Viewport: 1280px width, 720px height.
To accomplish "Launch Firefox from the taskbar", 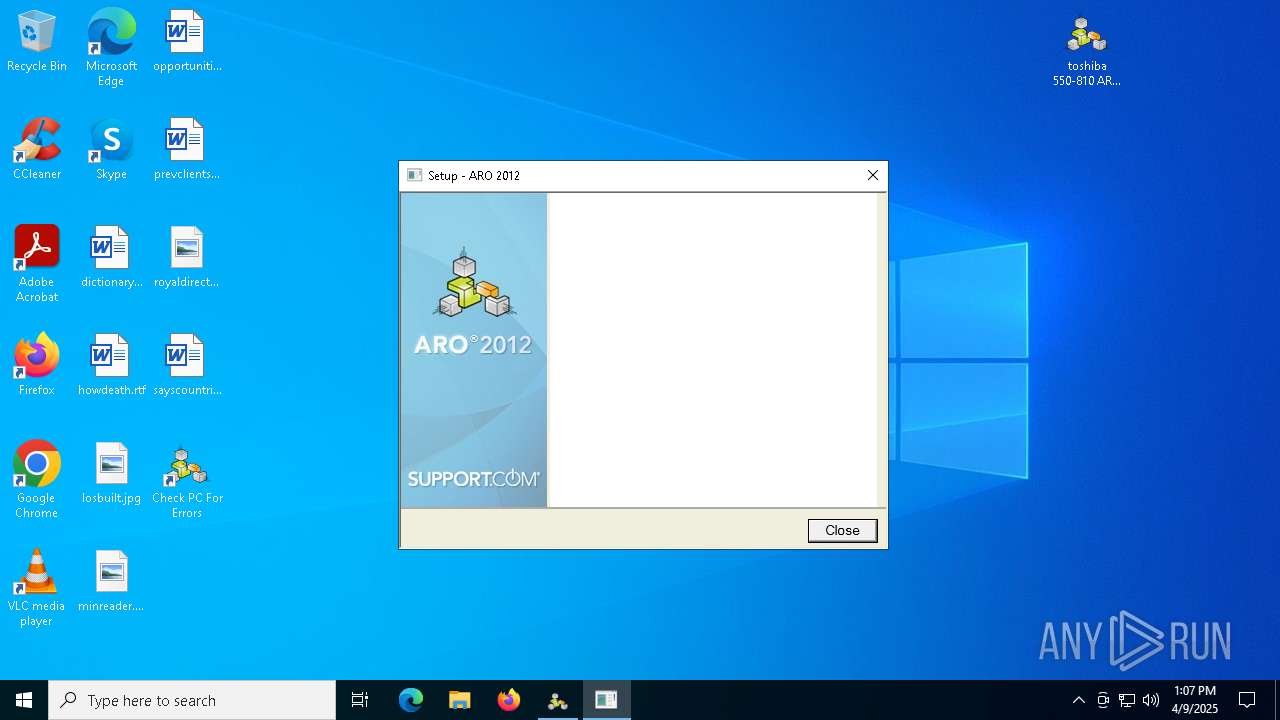I will [508, 700].
